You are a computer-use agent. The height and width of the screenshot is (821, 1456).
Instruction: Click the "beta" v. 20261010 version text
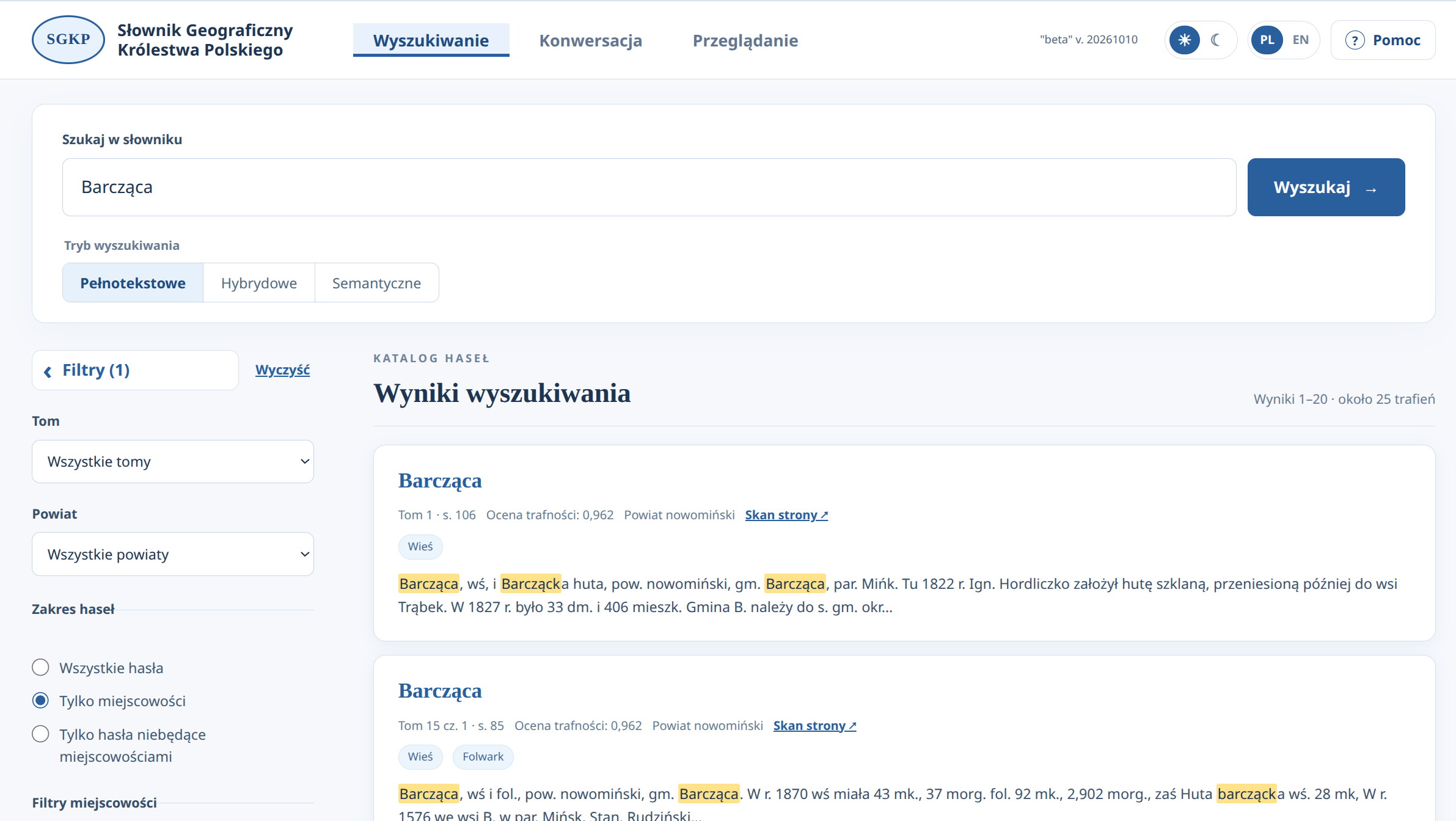pyautogui.click(x=1089, y=40)
